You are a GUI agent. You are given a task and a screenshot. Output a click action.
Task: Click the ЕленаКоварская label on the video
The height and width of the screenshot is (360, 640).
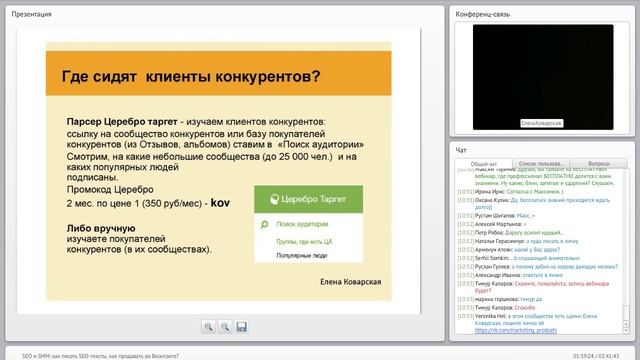[x=542, y=123]
